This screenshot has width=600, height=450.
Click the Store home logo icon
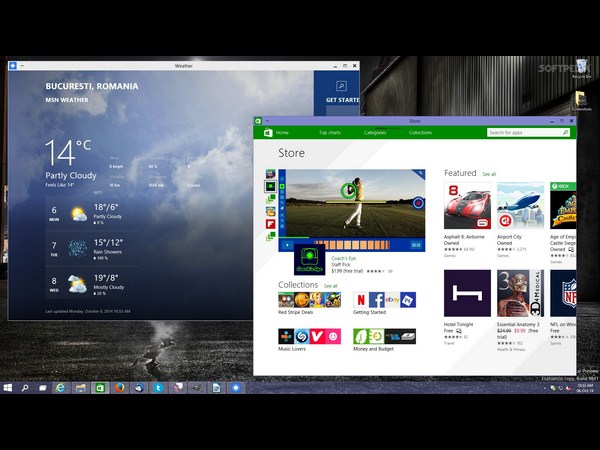[x=266, y=132]
